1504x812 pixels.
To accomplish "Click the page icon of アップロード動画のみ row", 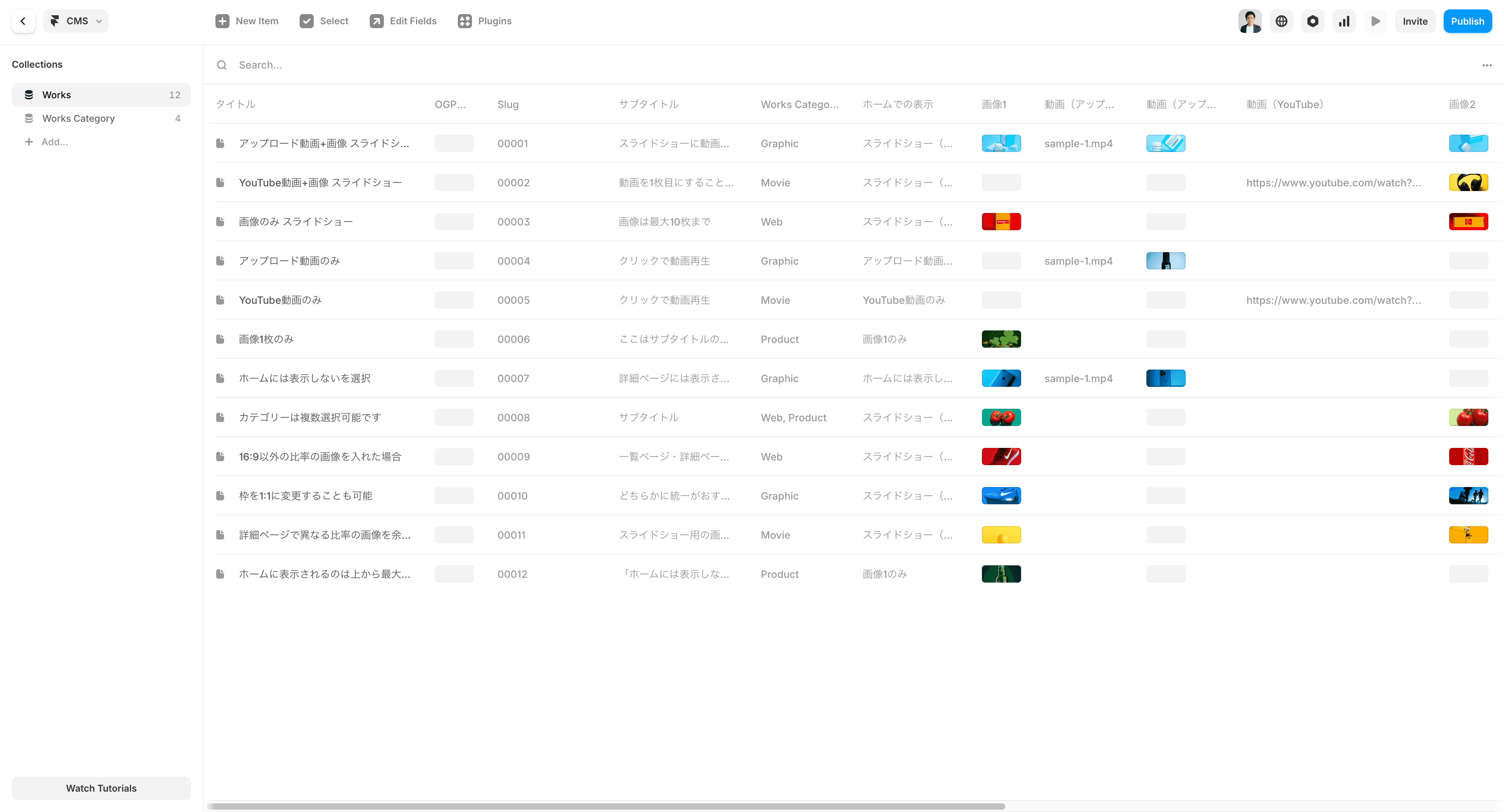I will pos(220,260).
